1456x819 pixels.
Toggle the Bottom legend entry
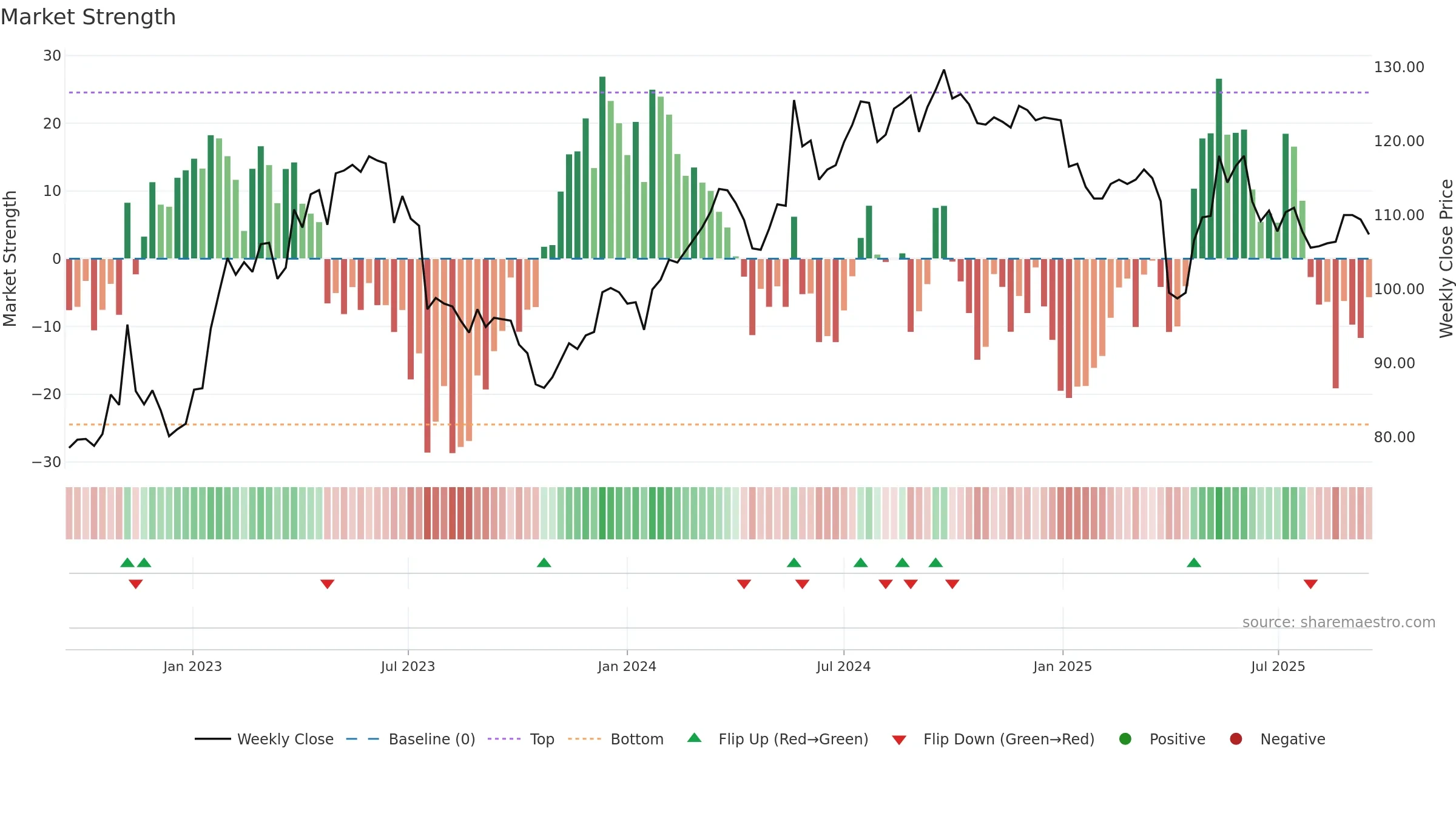tap(616, 739)
